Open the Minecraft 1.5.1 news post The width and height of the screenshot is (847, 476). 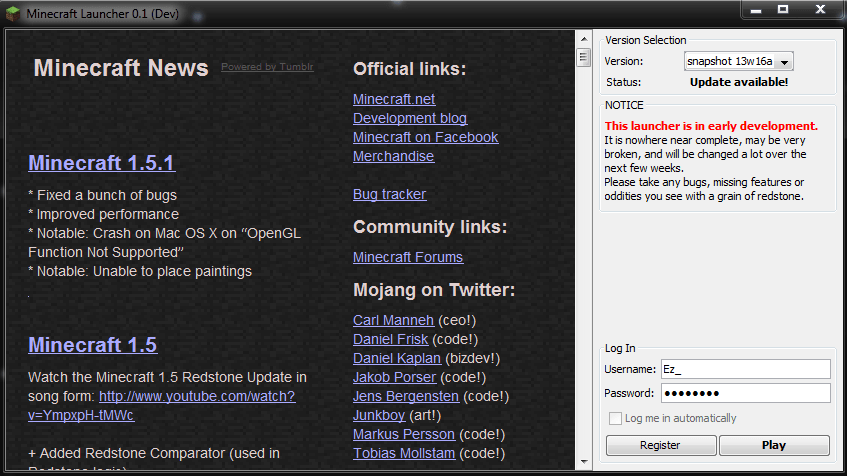(x=102, y=163)
